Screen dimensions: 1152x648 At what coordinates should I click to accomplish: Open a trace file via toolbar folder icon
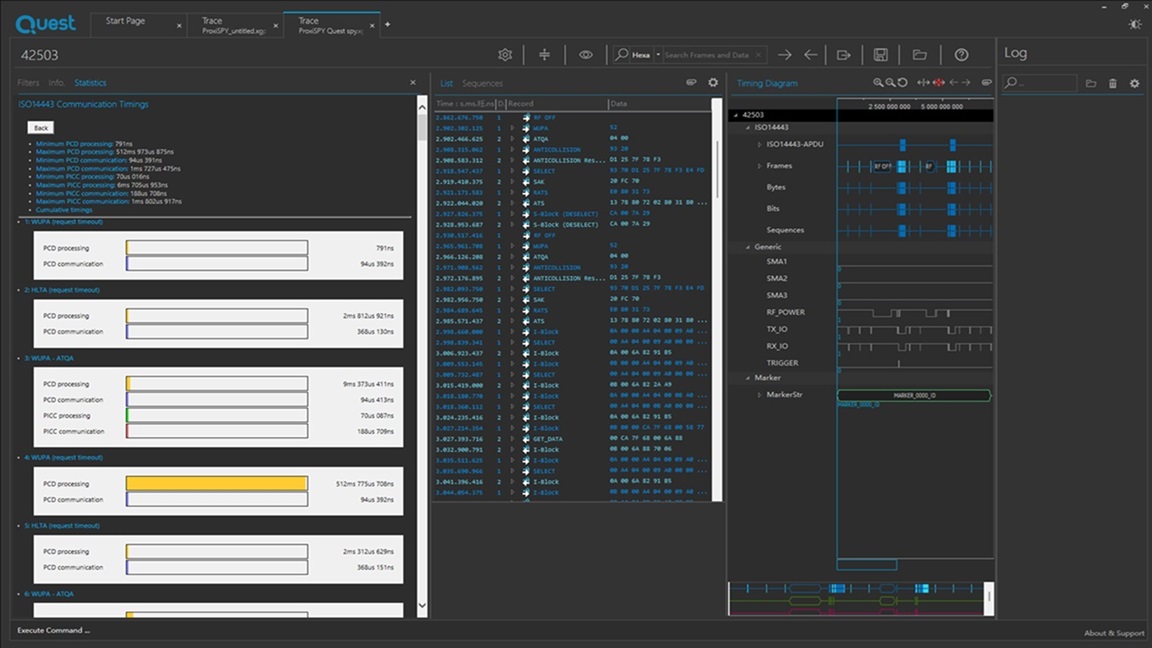(x=920, y=55)
